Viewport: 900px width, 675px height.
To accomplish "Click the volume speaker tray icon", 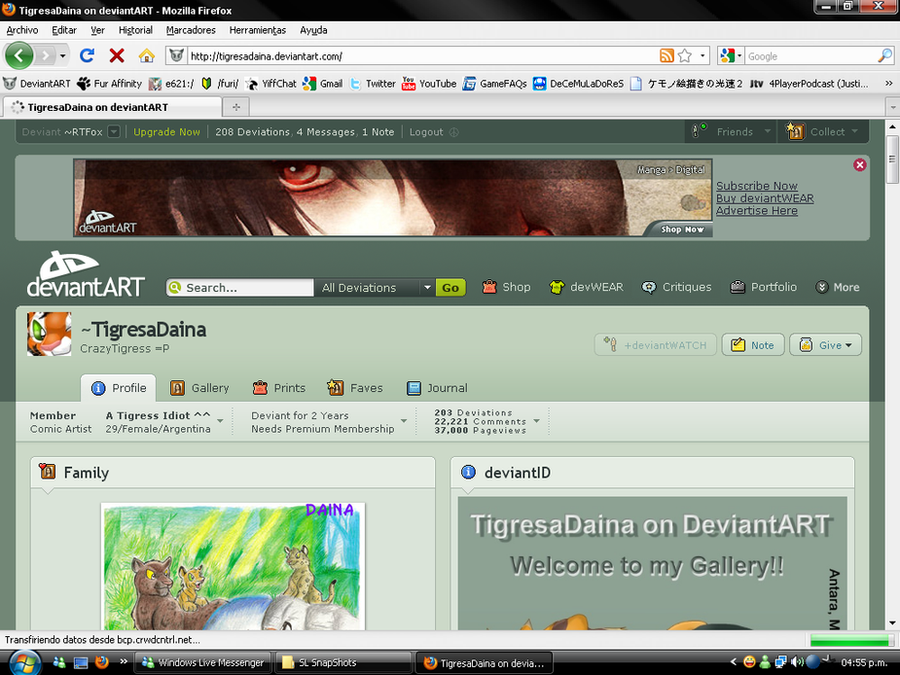I will (x=797, y=662).
